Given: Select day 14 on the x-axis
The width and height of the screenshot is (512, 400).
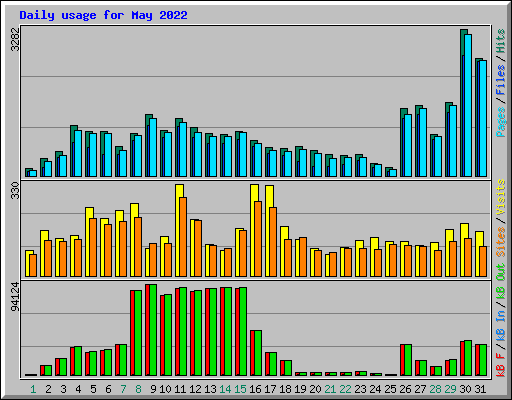Looking at the screenshot, I should pyautogui.click(x=225, y=389).
